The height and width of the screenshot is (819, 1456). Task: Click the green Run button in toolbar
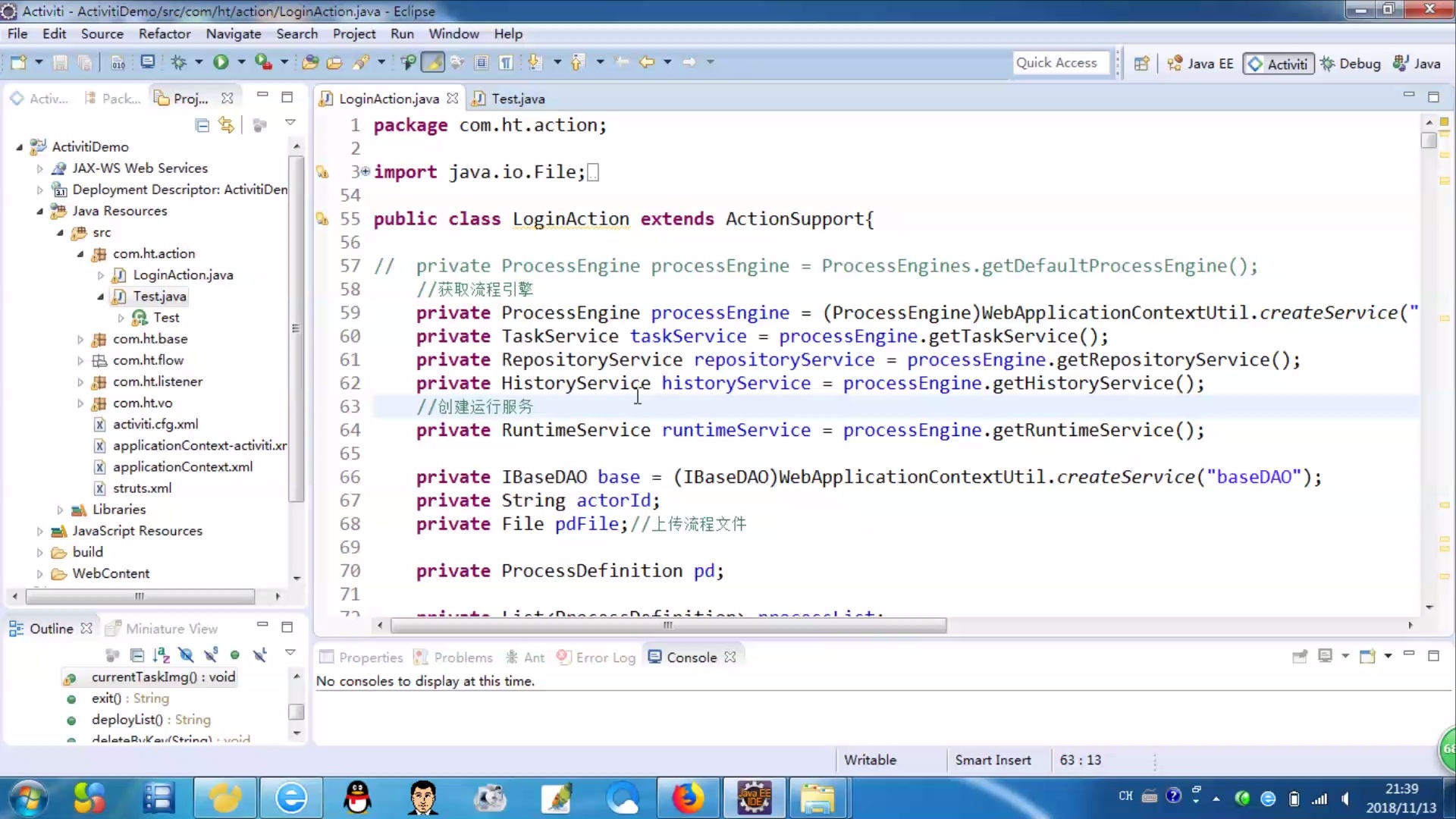[x=221, y=62]
